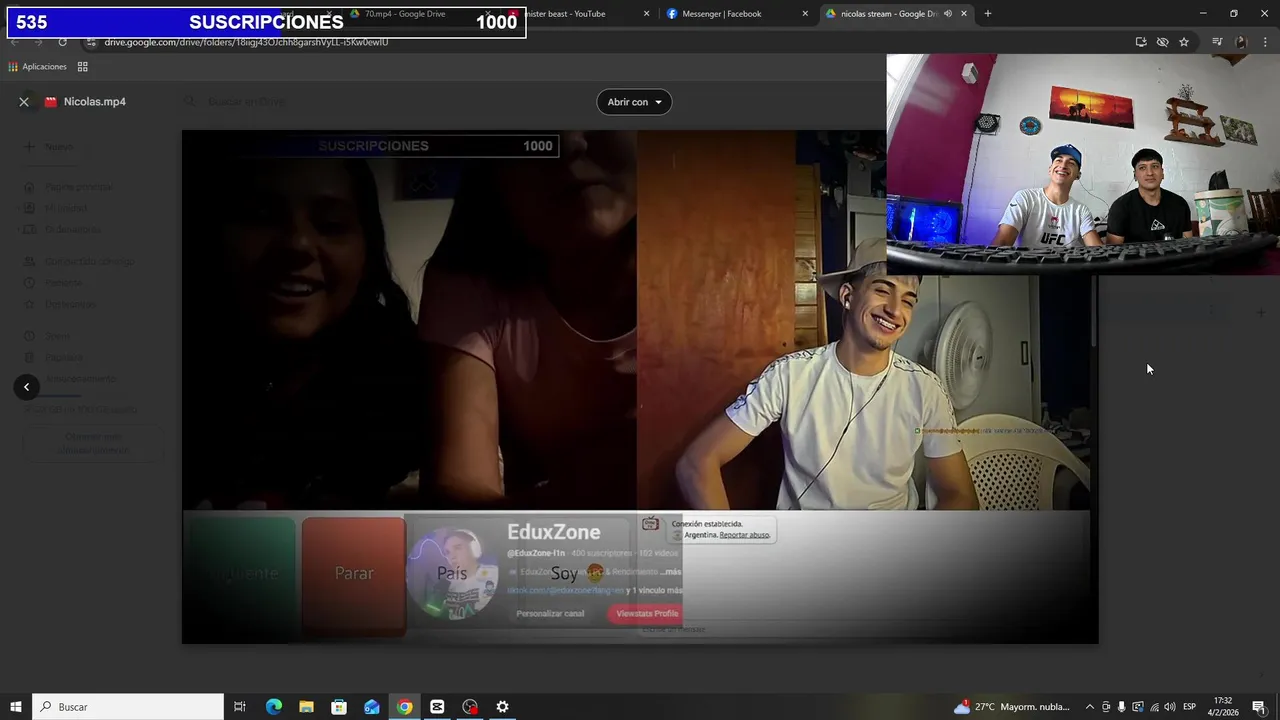Minimize the Chrome window
Viewport: 1280px width, 720px height.
(1203, 14)
